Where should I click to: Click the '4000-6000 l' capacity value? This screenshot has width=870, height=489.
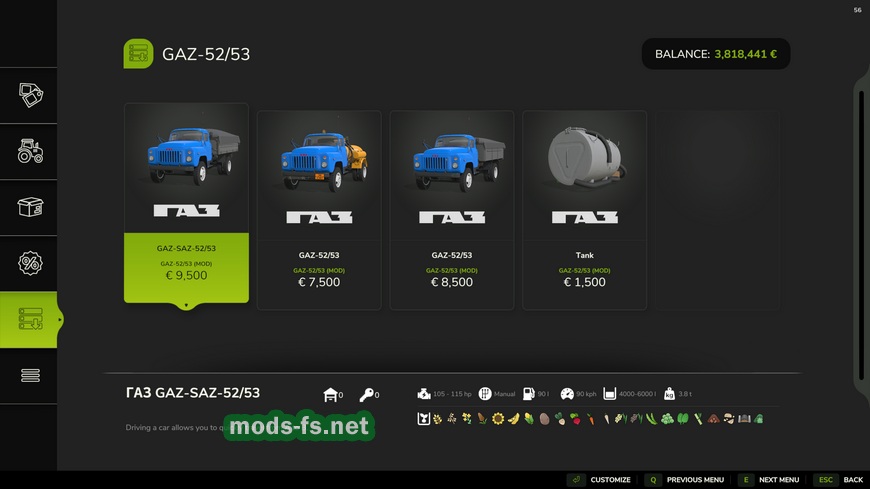pyautogui.click(x=637, y=394)
